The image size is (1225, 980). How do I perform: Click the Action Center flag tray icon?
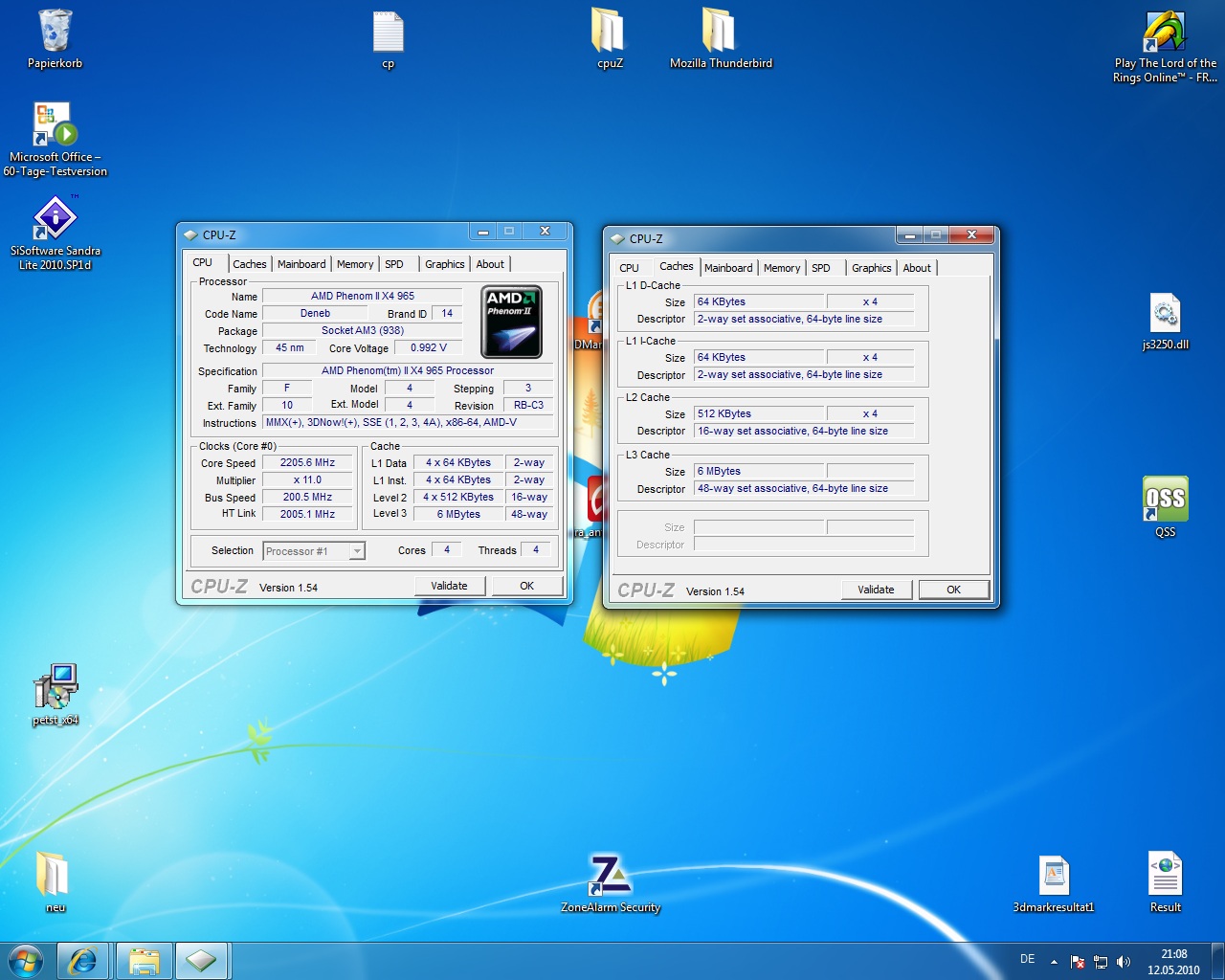1078,962
